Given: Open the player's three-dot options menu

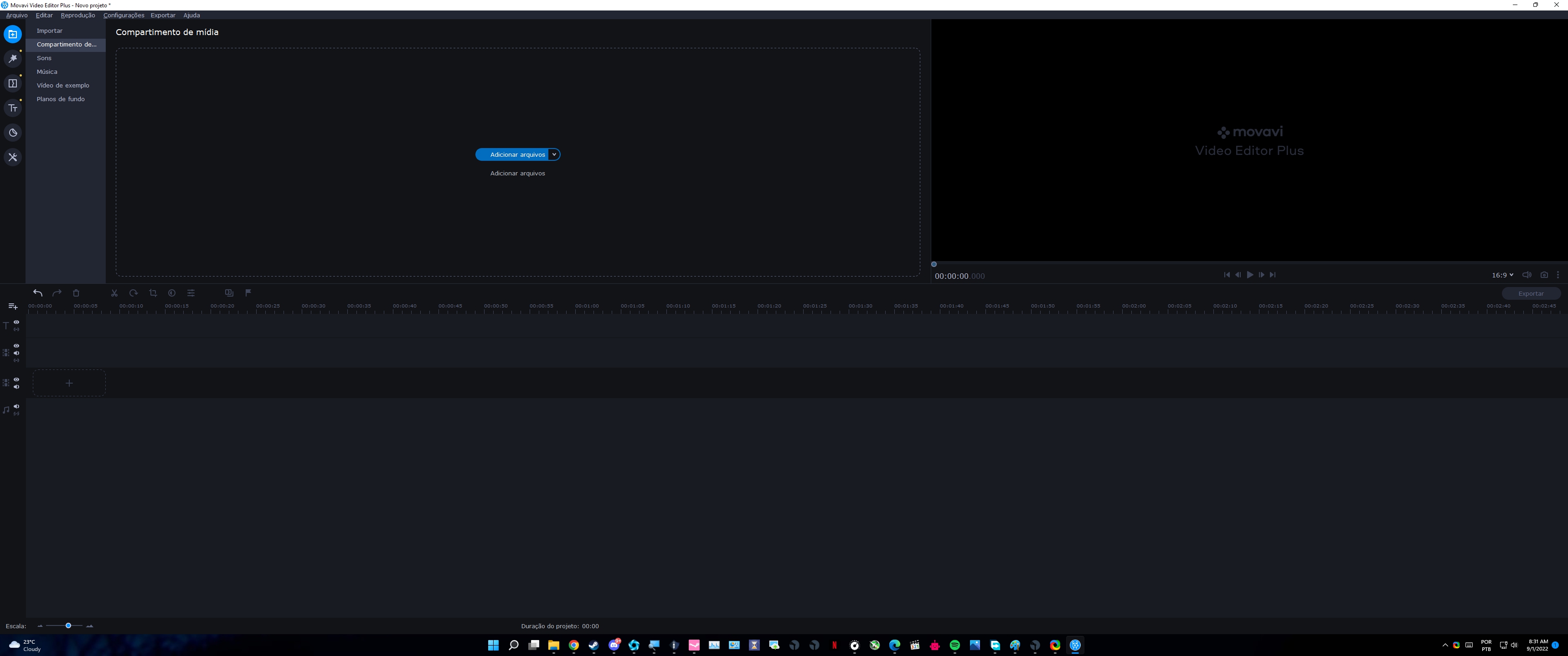Looking at the screenshot, I should tap(1558, 275).
